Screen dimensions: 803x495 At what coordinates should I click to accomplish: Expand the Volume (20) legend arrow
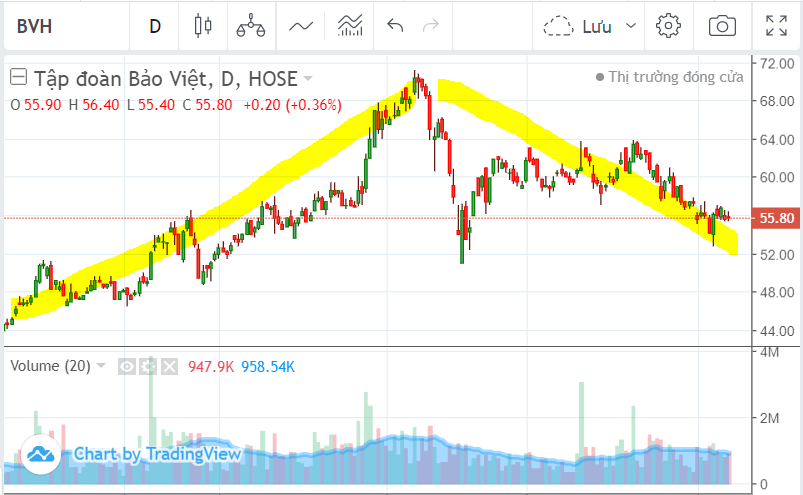pos(101,367)
